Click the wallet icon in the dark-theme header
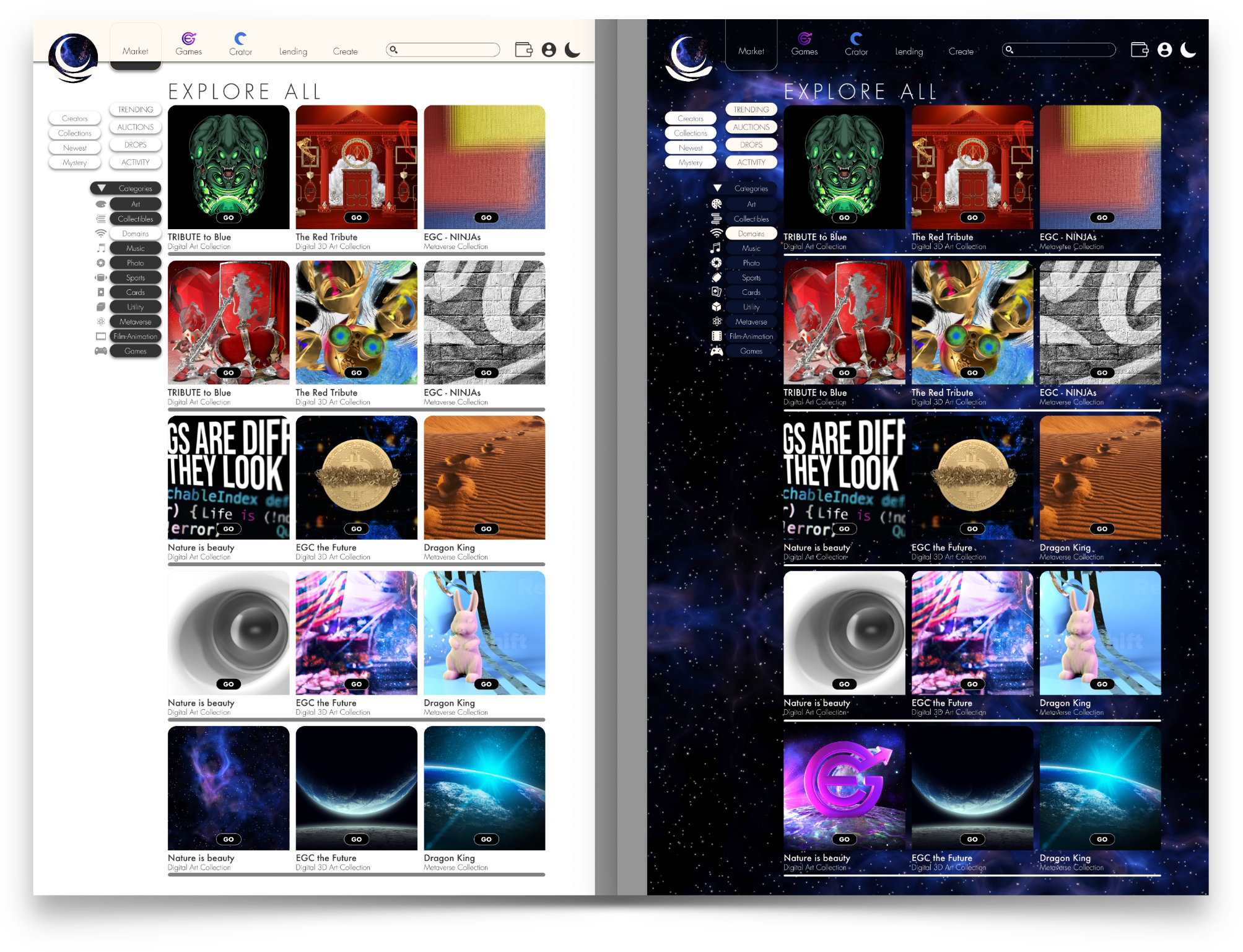Screen dimensions: 1243x952 click(x=1139, y=50)
